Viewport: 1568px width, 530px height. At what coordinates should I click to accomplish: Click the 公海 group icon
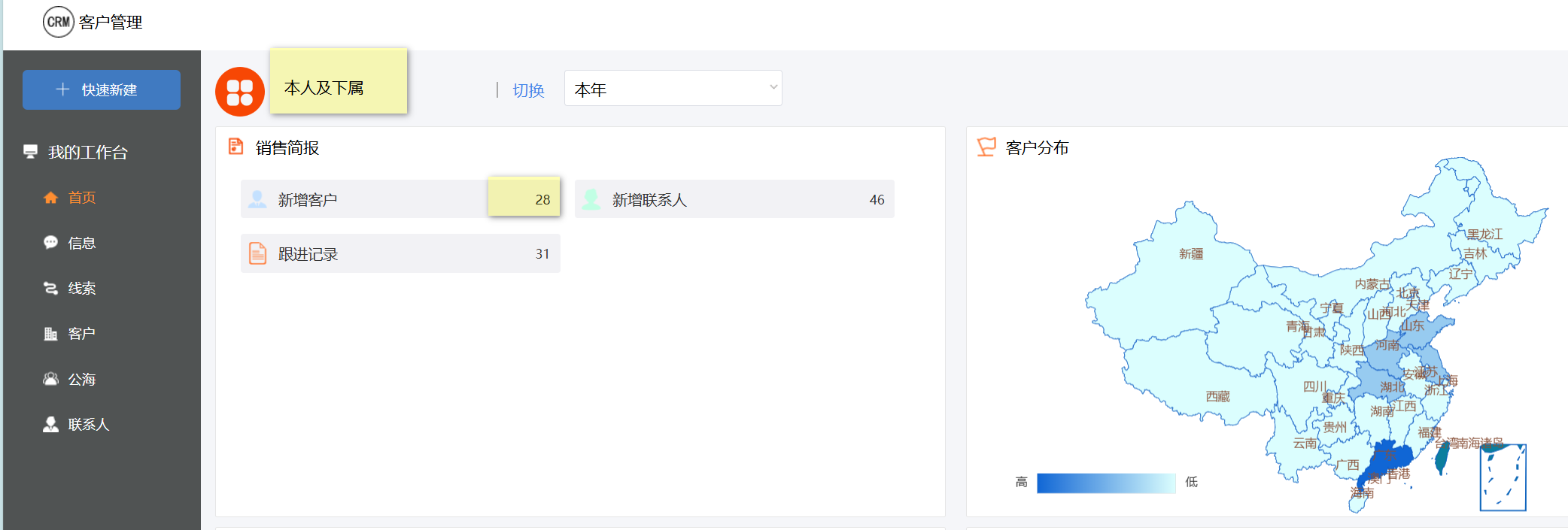(50, 379)
